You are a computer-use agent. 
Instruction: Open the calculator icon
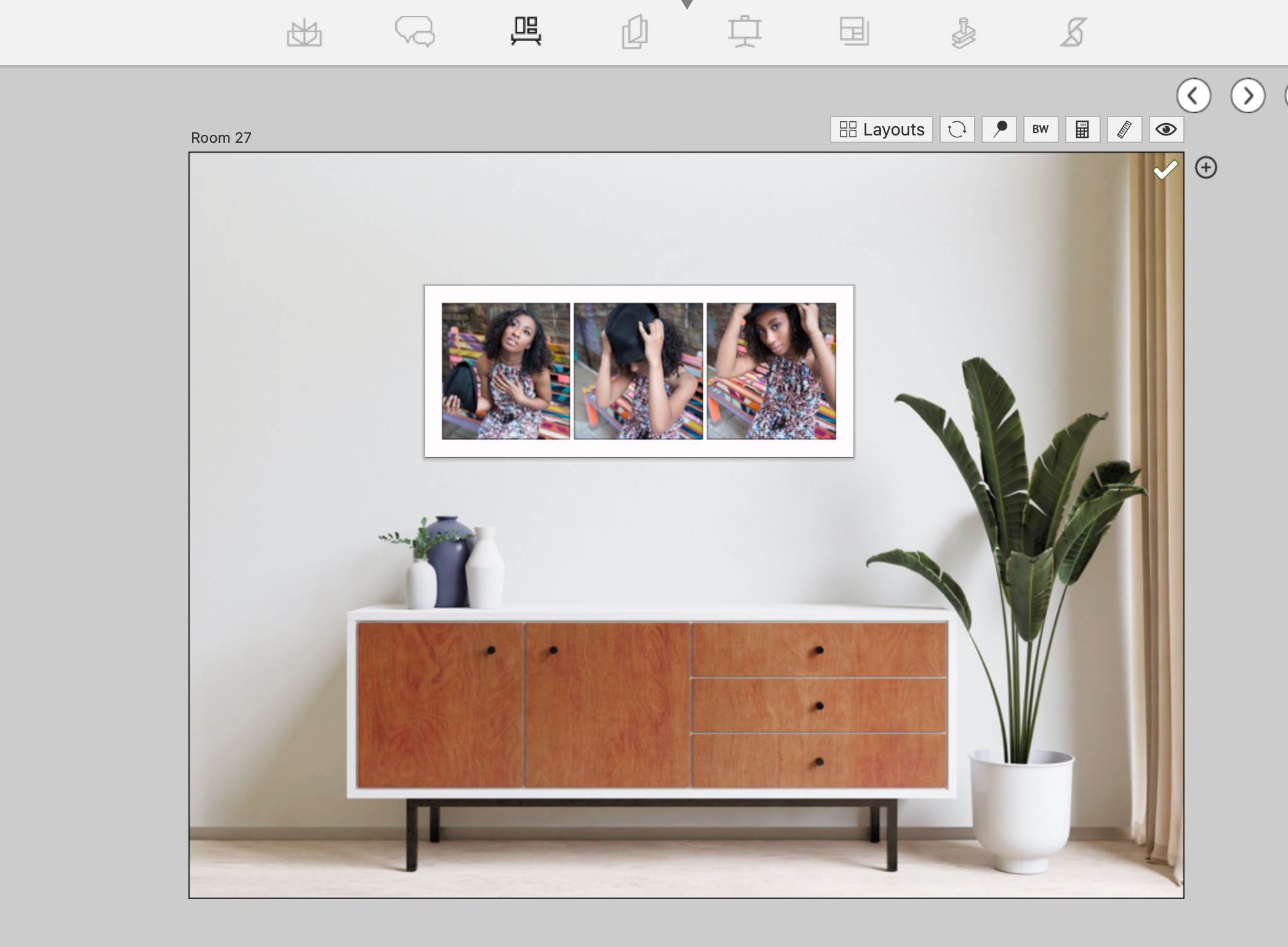[1083, 129]
